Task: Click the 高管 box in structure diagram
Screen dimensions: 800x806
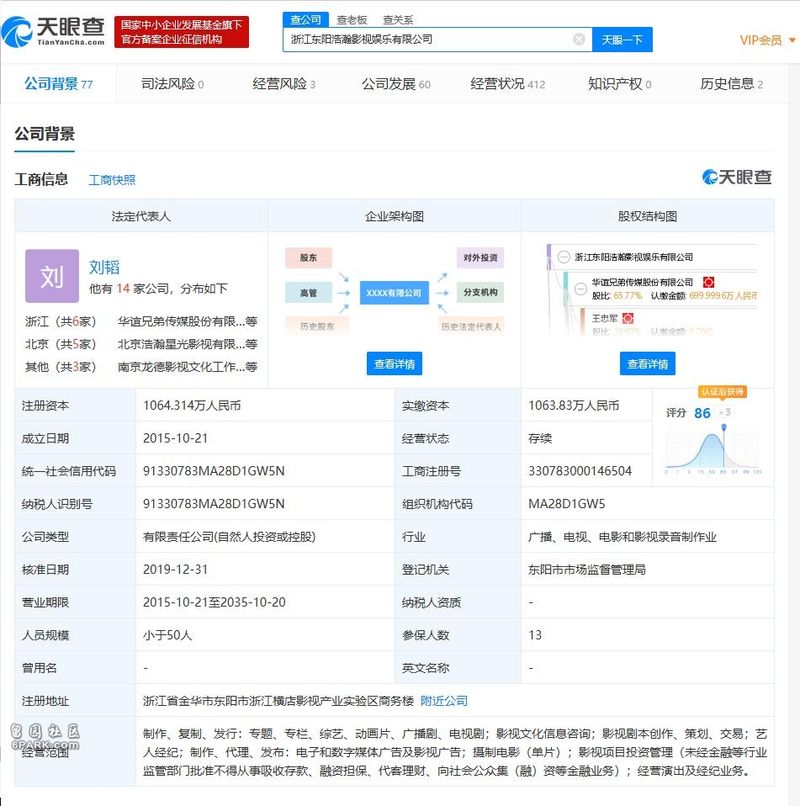Action: pos(308,292)
